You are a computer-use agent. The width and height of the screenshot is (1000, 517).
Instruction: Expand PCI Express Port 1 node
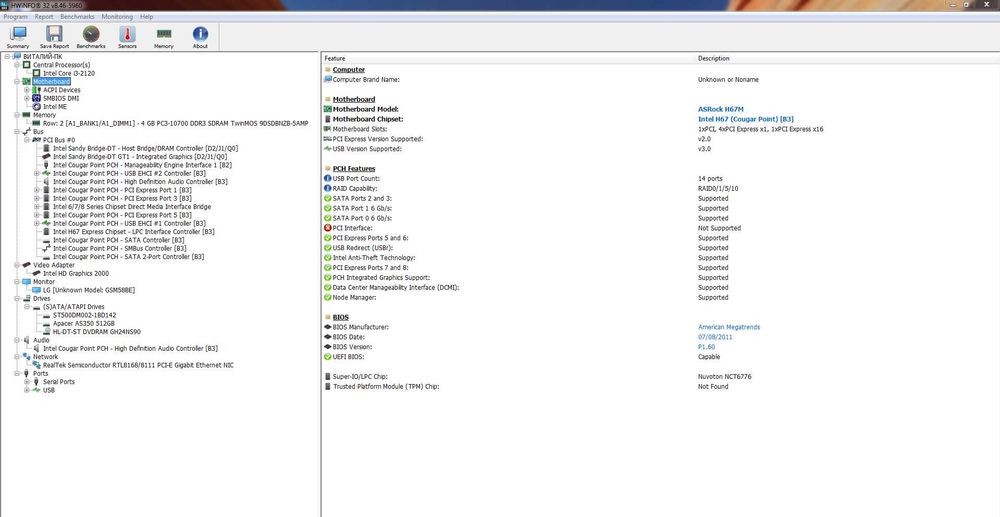(x=37, y=189)
